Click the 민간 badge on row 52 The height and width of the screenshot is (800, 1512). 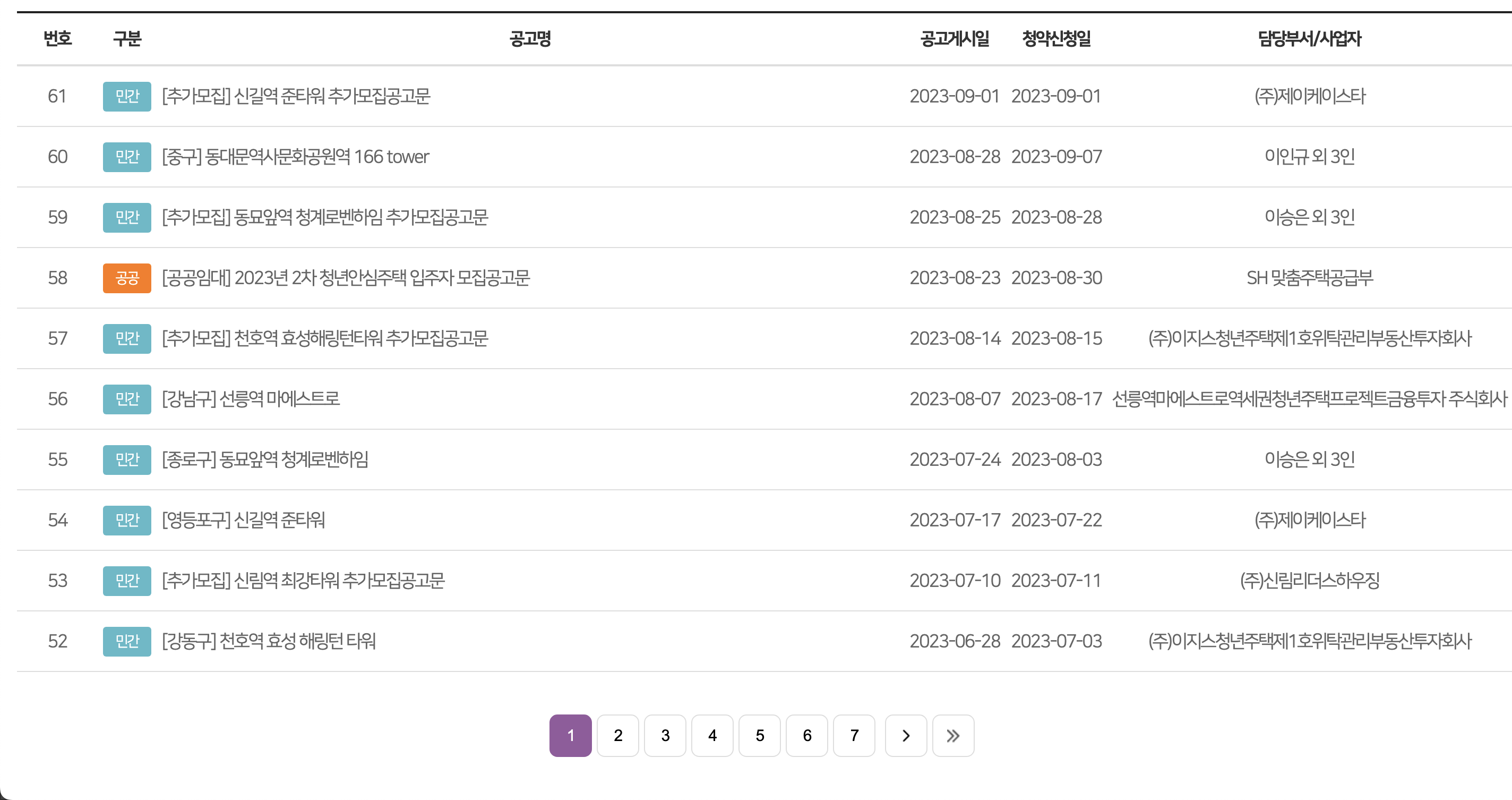pos(127,641)
